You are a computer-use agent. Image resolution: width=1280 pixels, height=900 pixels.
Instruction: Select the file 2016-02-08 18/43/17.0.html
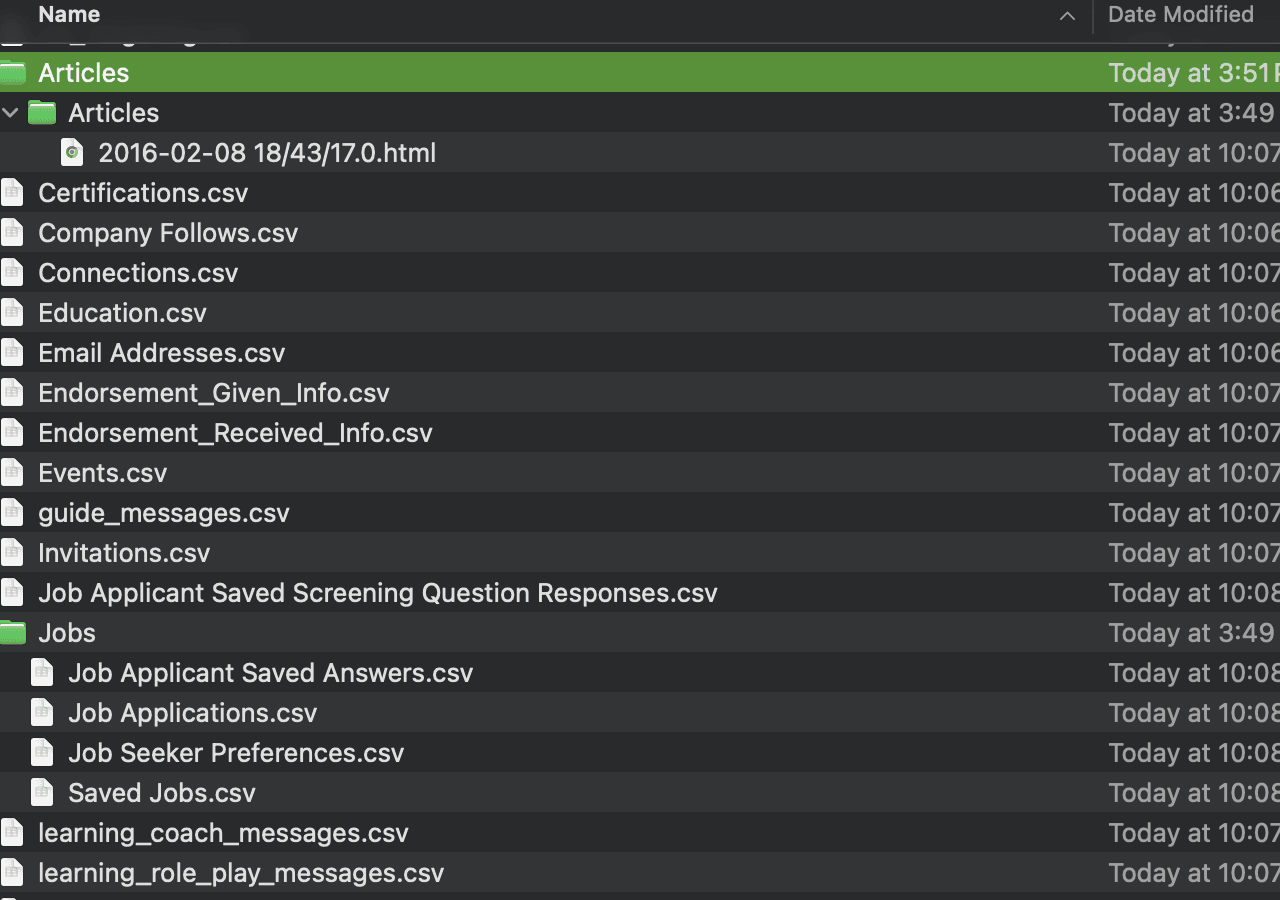(x=267, y=153)
